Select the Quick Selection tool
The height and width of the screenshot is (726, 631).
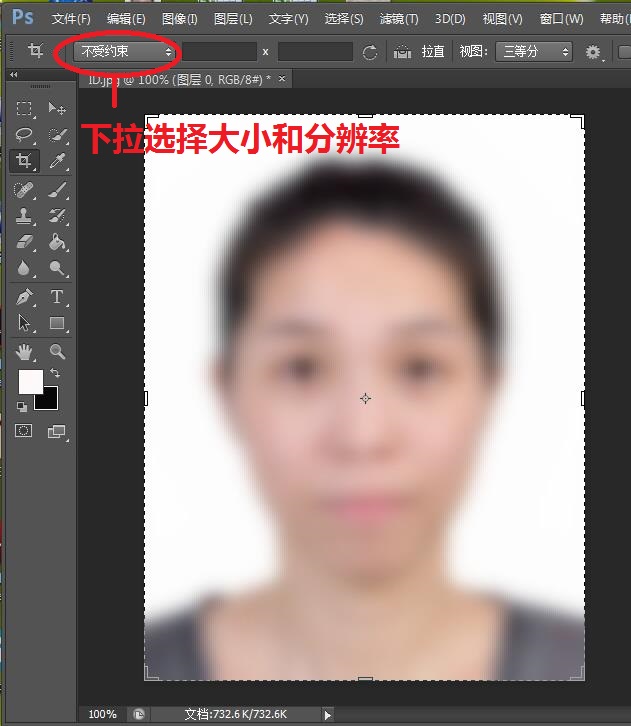[x=57, y=135]
